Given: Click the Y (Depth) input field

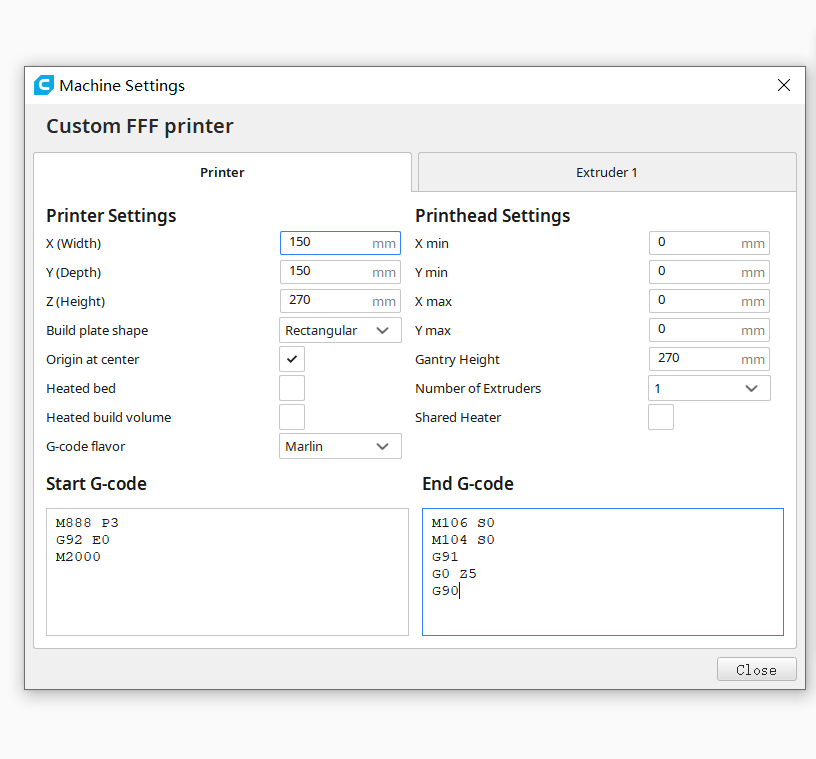Looking at the screenshot, I should [x=340, y=272].
